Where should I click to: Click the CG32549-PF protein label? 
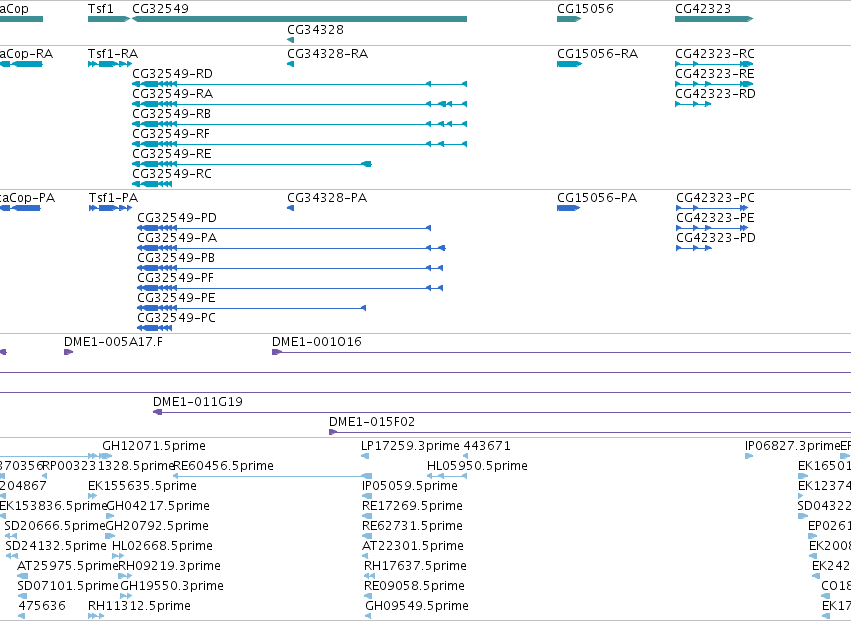175,278
